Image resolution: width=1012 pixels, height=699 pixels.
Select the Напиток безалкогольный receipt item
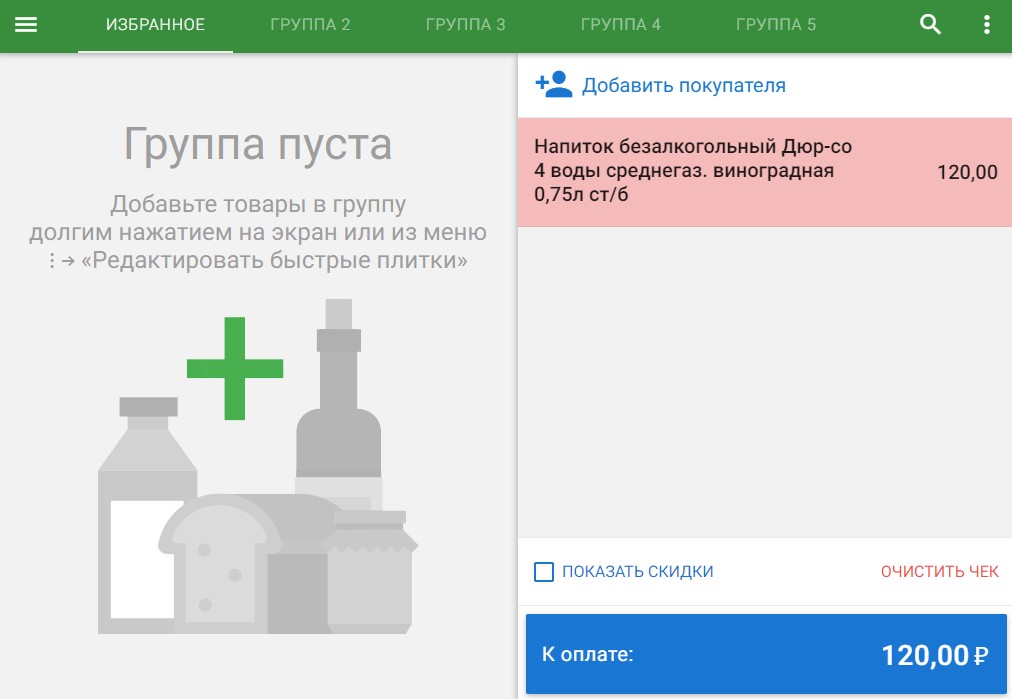(x=692, y=171)
